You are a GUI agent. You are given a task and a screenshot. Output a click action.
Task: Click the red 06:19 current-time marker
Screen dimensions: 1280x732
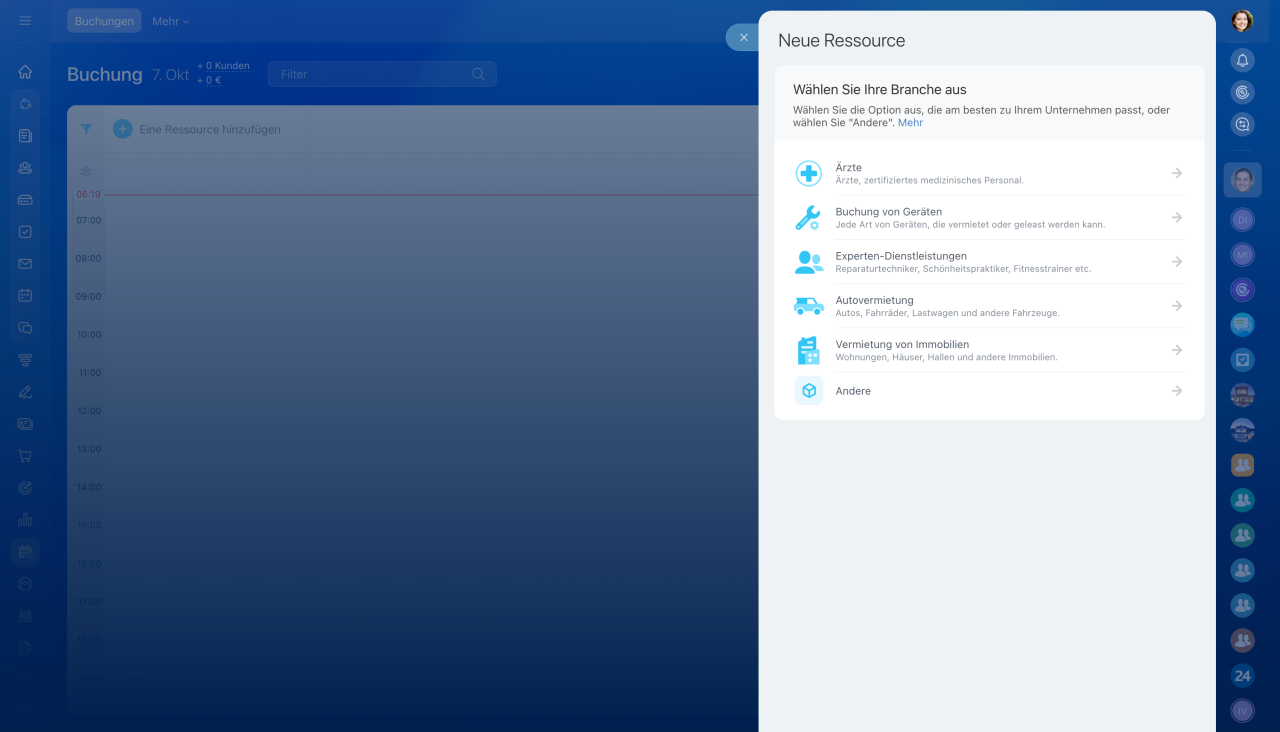(89, 194)
